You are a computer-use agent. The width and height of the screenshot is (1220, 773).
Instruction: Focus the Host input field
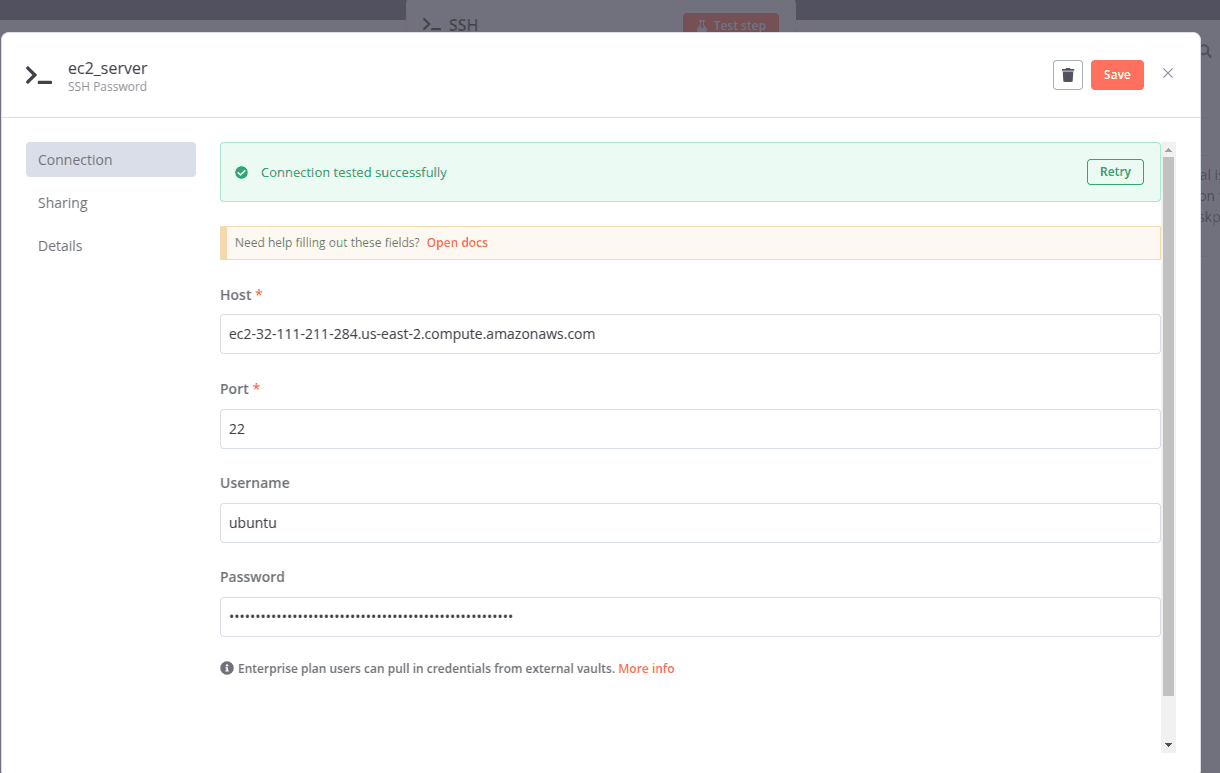690,334
